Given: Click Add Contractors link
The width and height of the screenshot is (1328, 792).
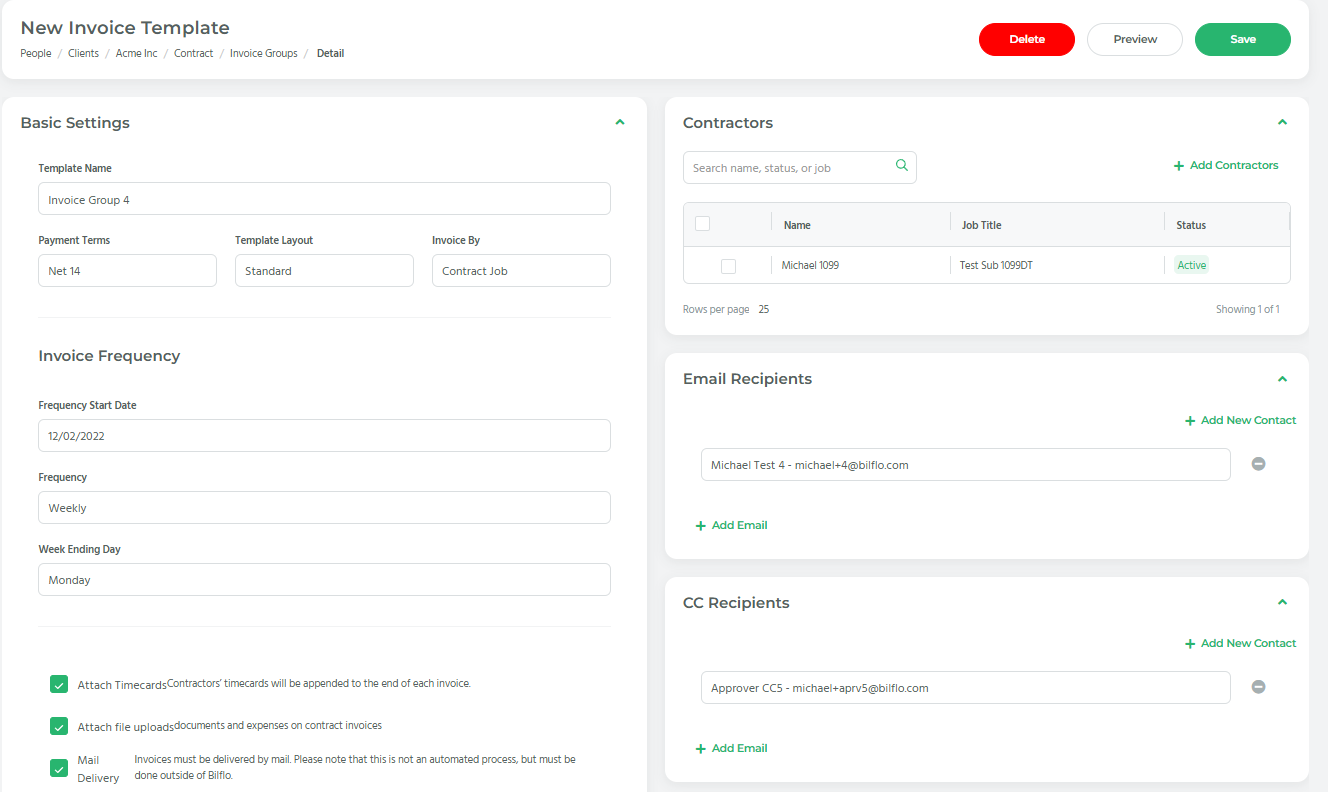Looking at the screenshot, I should click(x=1226, y=165).
